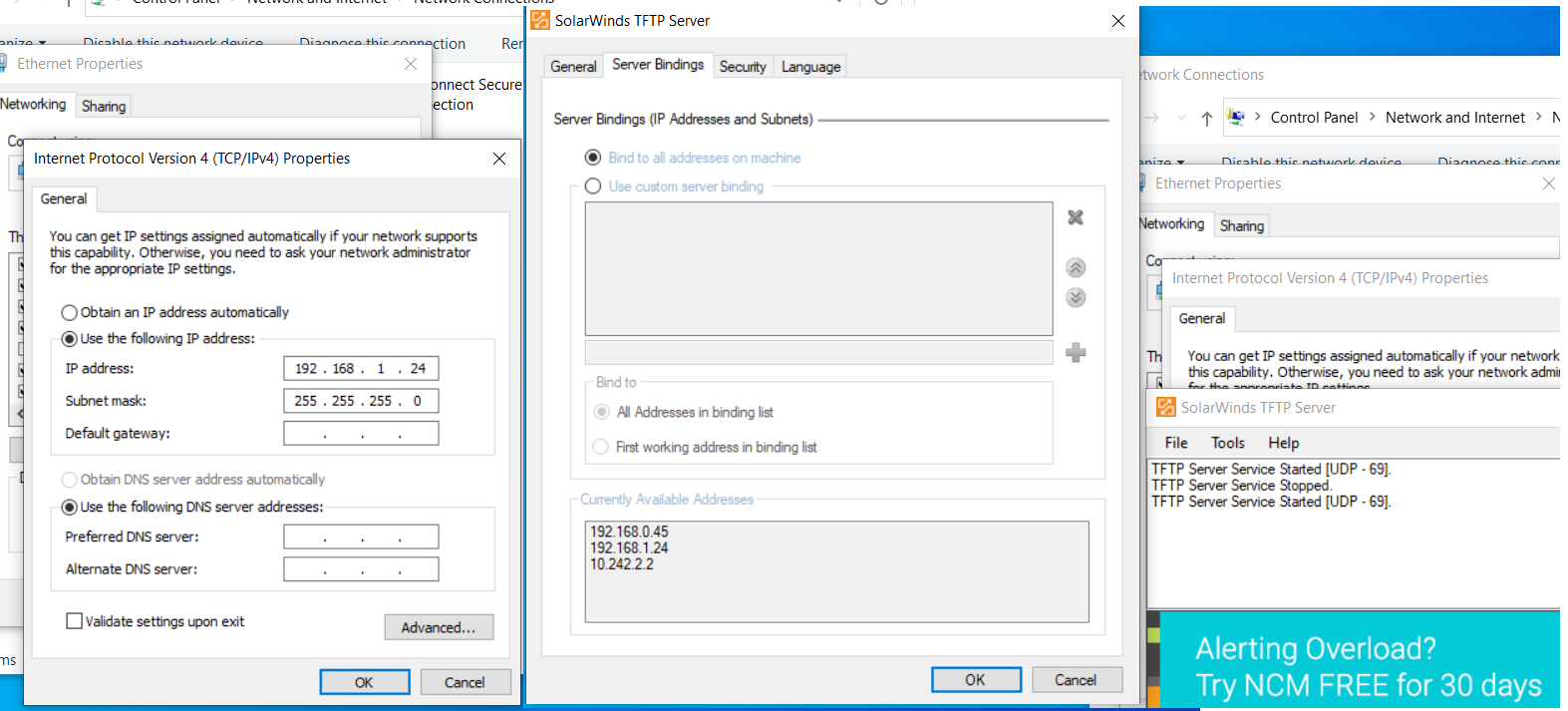
Task: Select 192.168.0.45 in Currently Available Addresses
Action: (629, 532)
